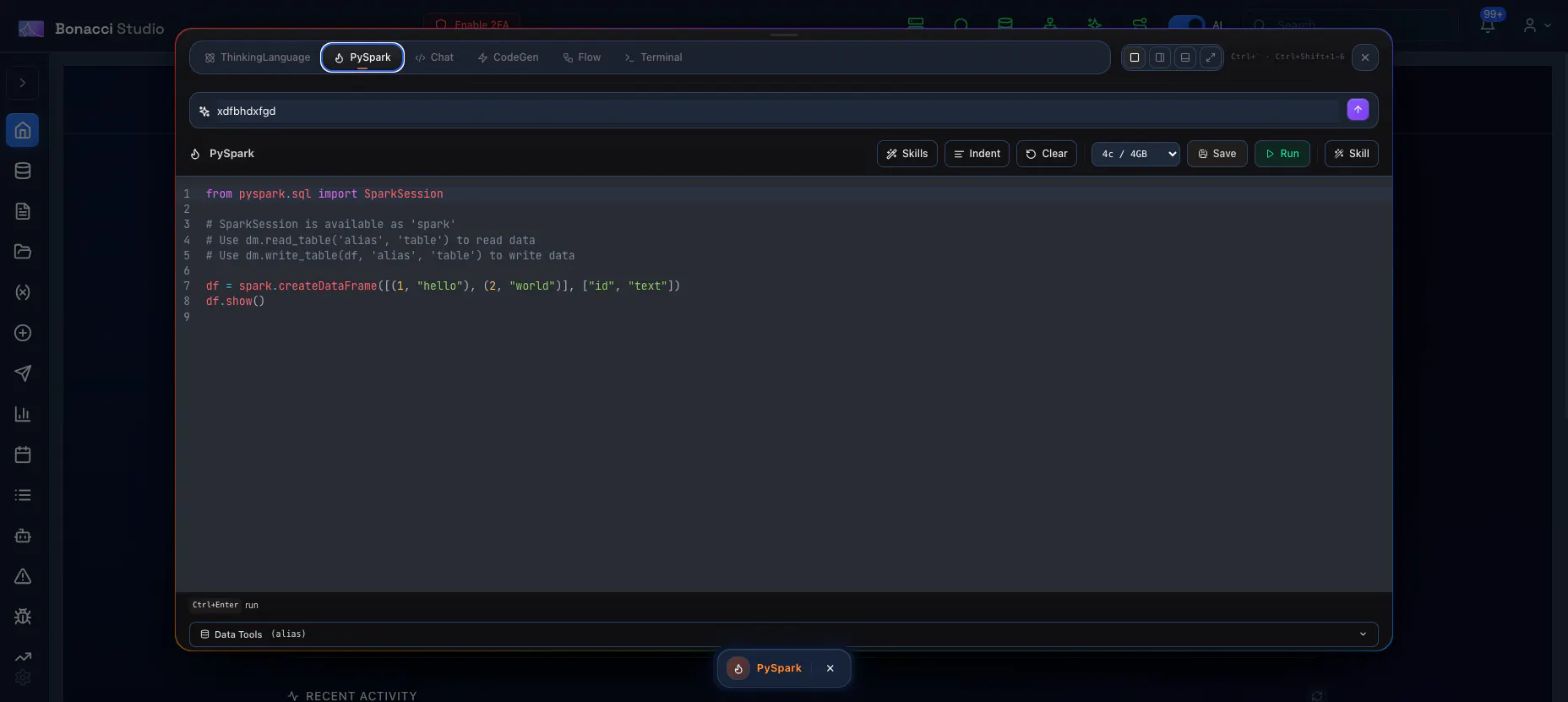The width and height of the screenshot is (1568, 702).
Task: Open the calendar sidebar icon
Action: [x=23, y=454]
